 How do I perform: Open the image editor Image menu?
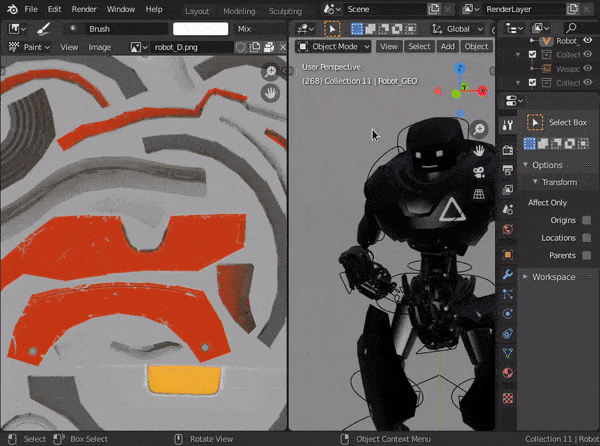pyautogui.click(x=99, y=47)
